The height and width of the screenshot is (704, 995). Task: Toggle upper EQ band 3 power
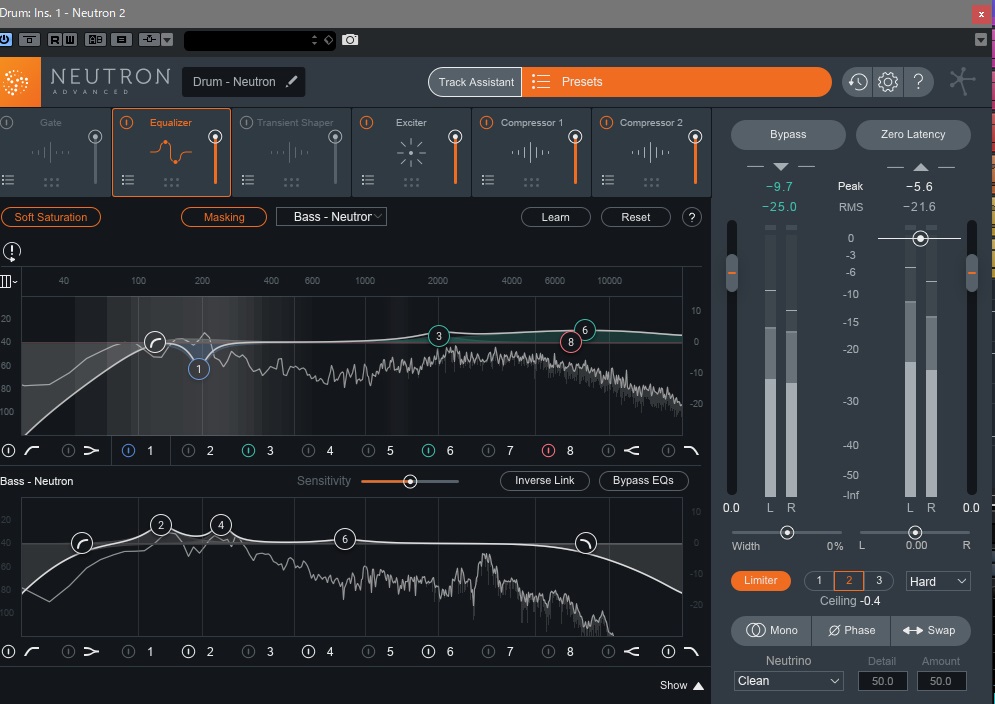tap(248, 451)
